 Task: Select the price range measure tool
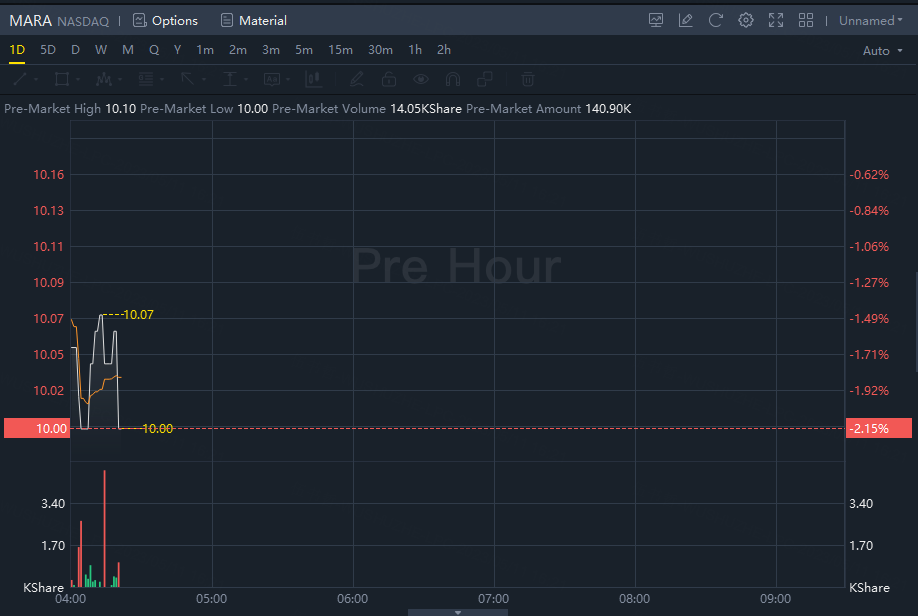(x=230, y=79)
